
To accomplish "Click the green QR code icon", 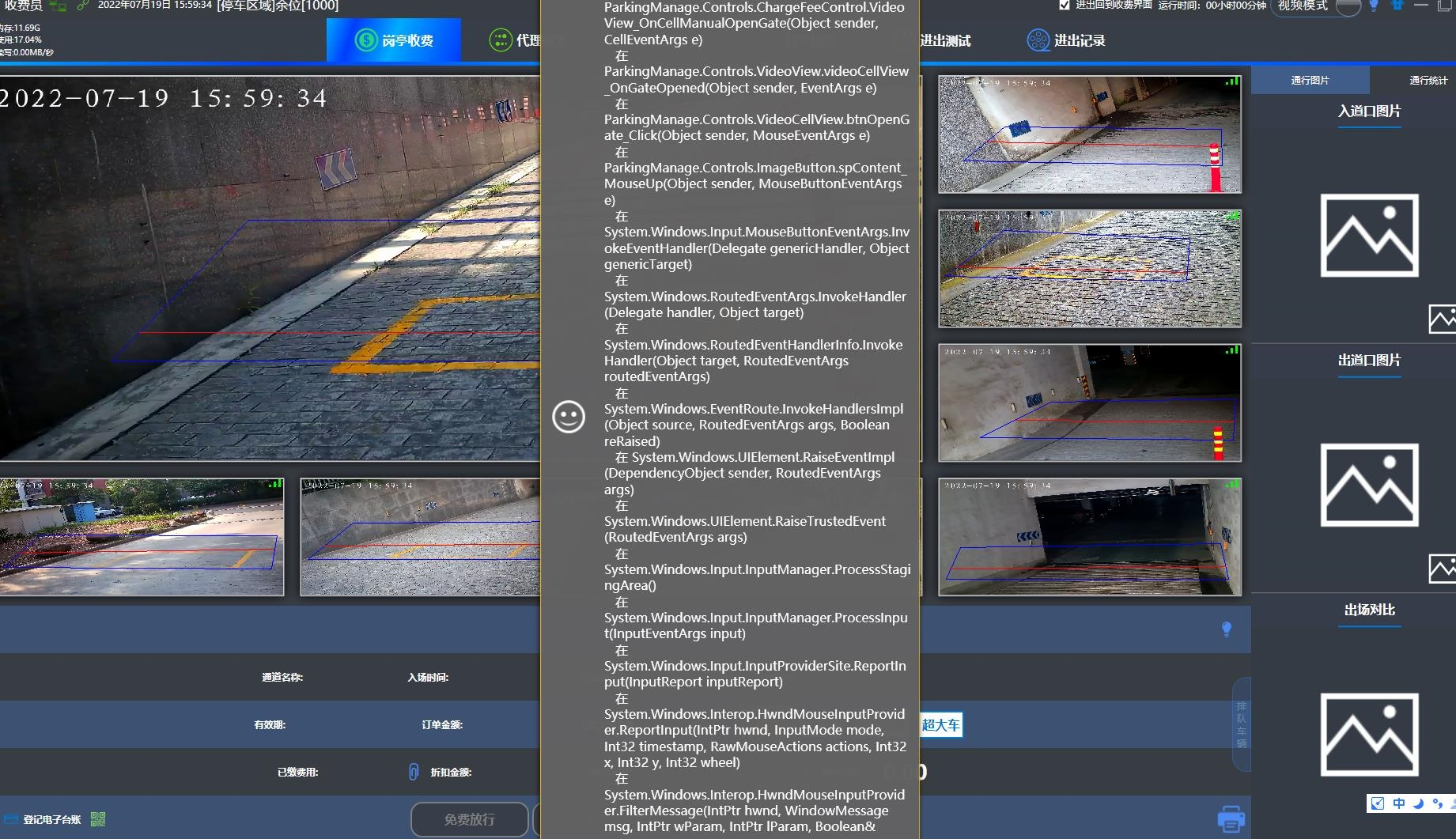I will [x=98, y=819].
